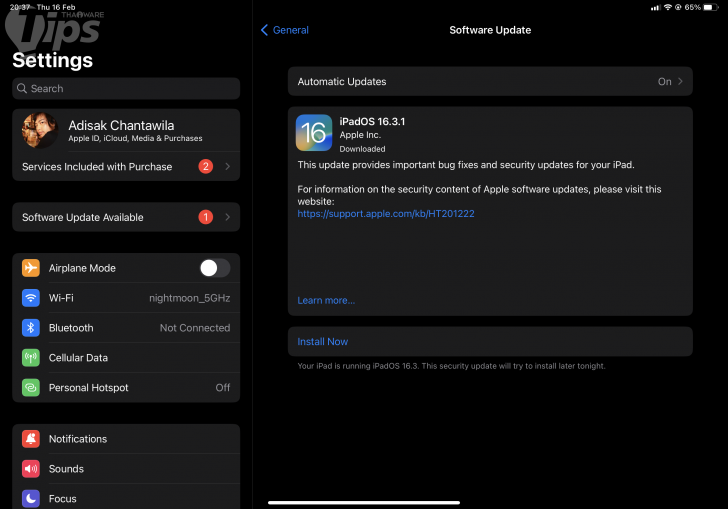Image resolution: width=728 pixels, height=509 pixels.
Task: Open Notifications settings
Action: click(126, 439)
